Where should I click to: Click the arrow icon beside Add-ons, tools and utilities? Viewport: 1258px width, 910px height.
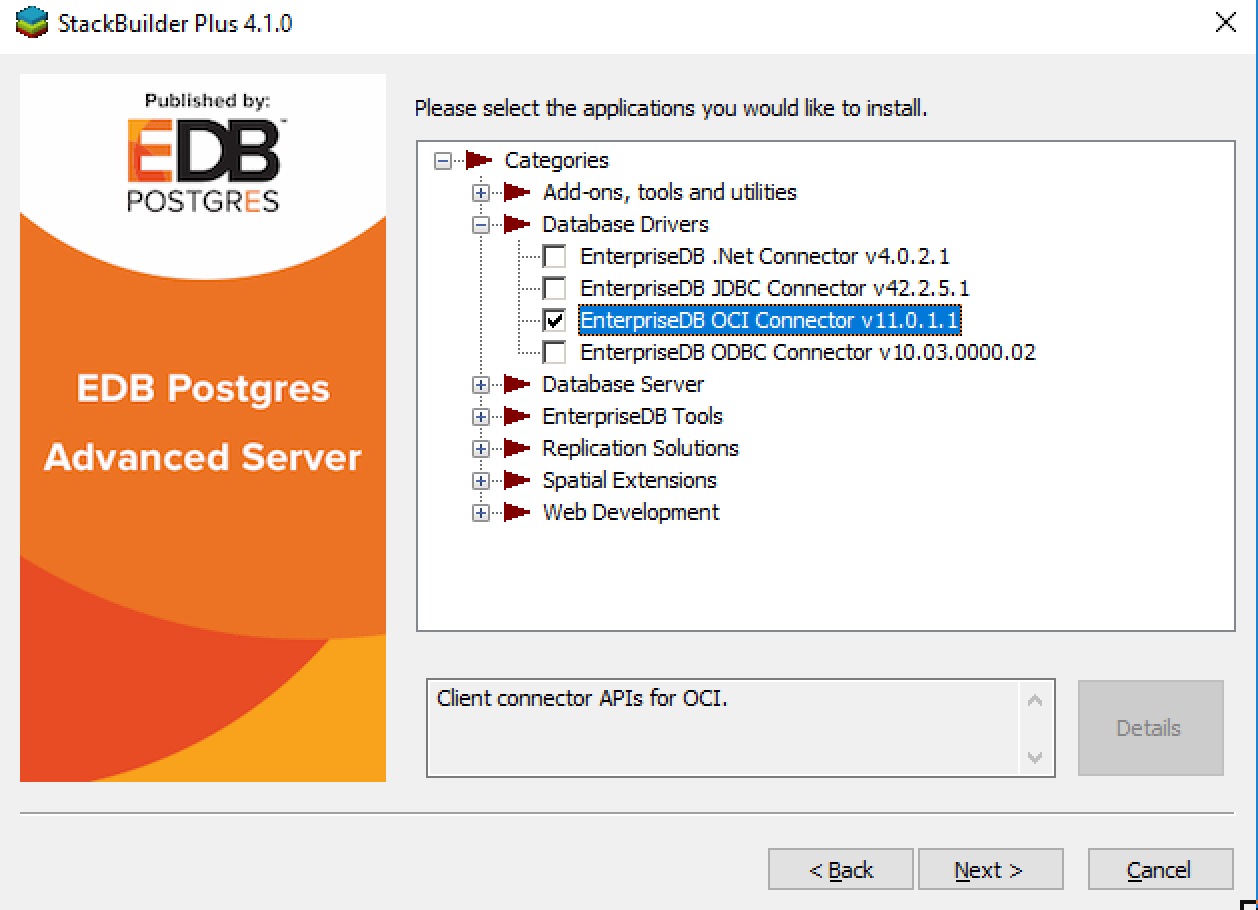pos(517,192)
